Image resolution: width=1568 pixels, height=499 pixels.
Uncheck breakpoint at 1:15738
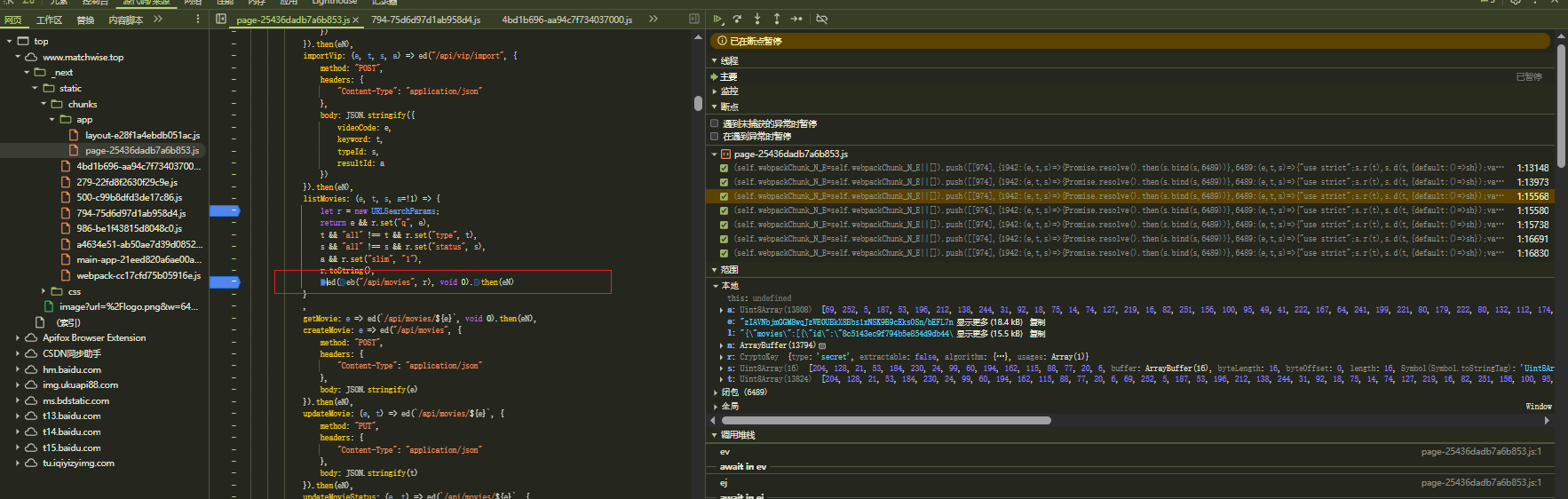[725, 225]
